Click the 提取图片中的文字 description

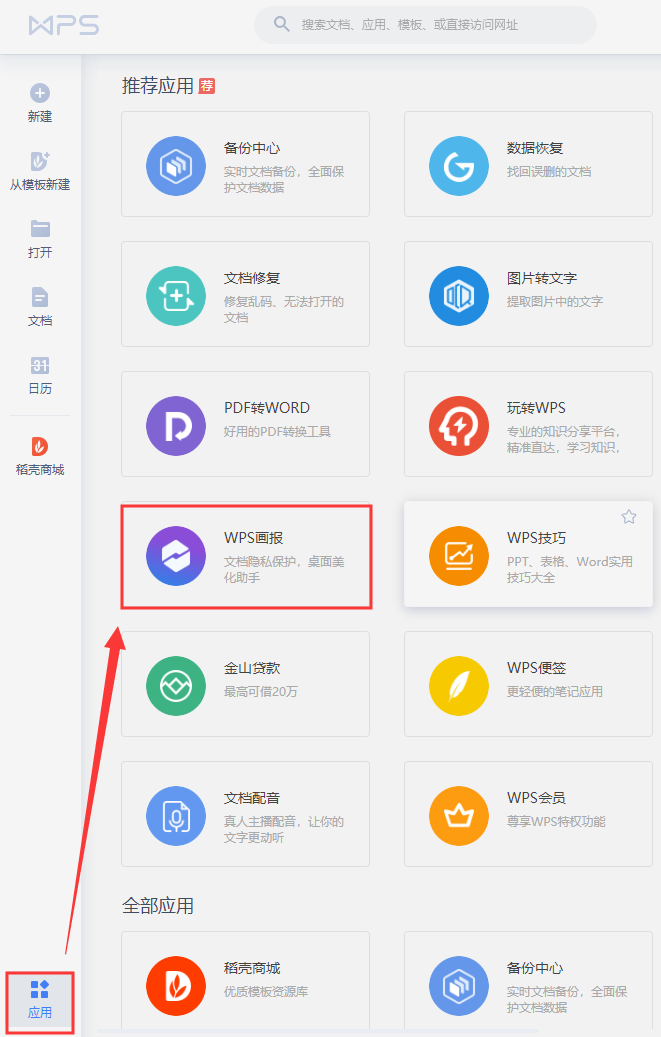pyautogui.click(x=555, y=302)
